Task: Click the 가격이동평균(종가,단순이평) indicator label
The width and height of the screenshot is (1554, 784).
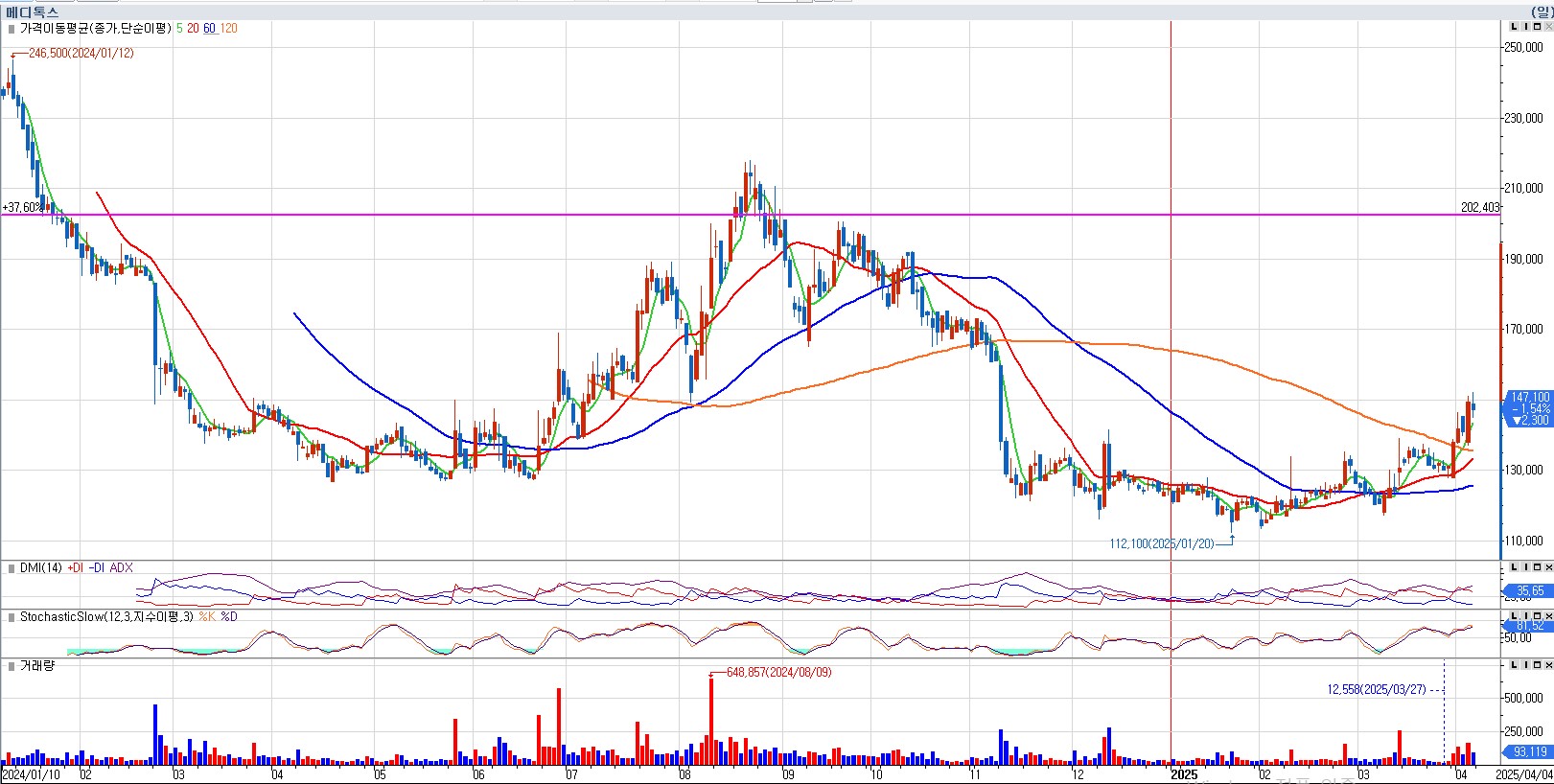Action: 96,29
